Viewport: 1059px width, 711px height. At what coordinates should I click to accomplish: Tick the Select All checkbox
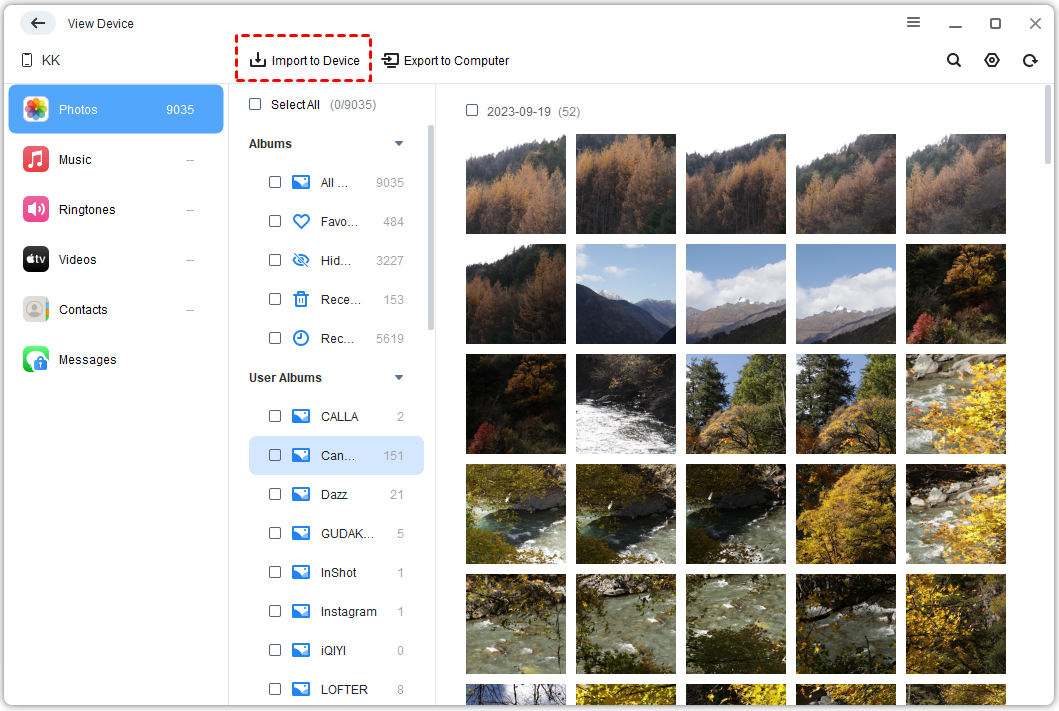click(x=255, y=104)
